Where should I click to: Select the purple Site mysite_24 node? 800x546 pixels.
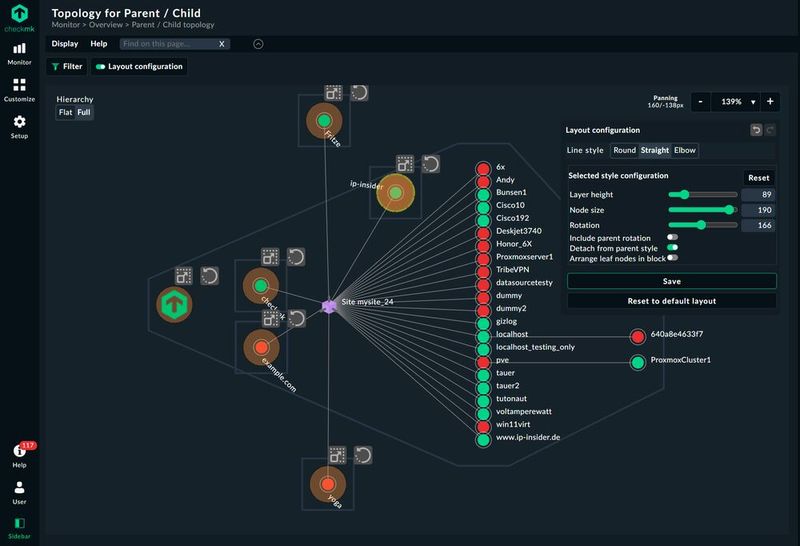pos(329,306)
